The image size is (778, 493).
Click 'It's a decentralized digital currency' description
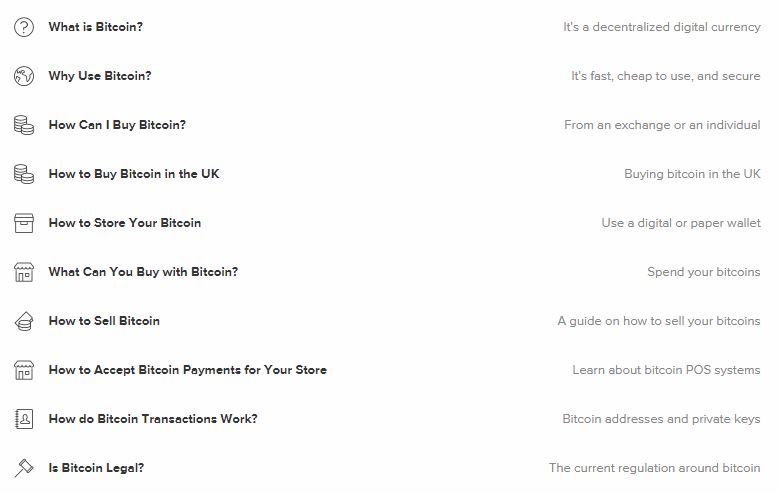[x=661, y=27]
